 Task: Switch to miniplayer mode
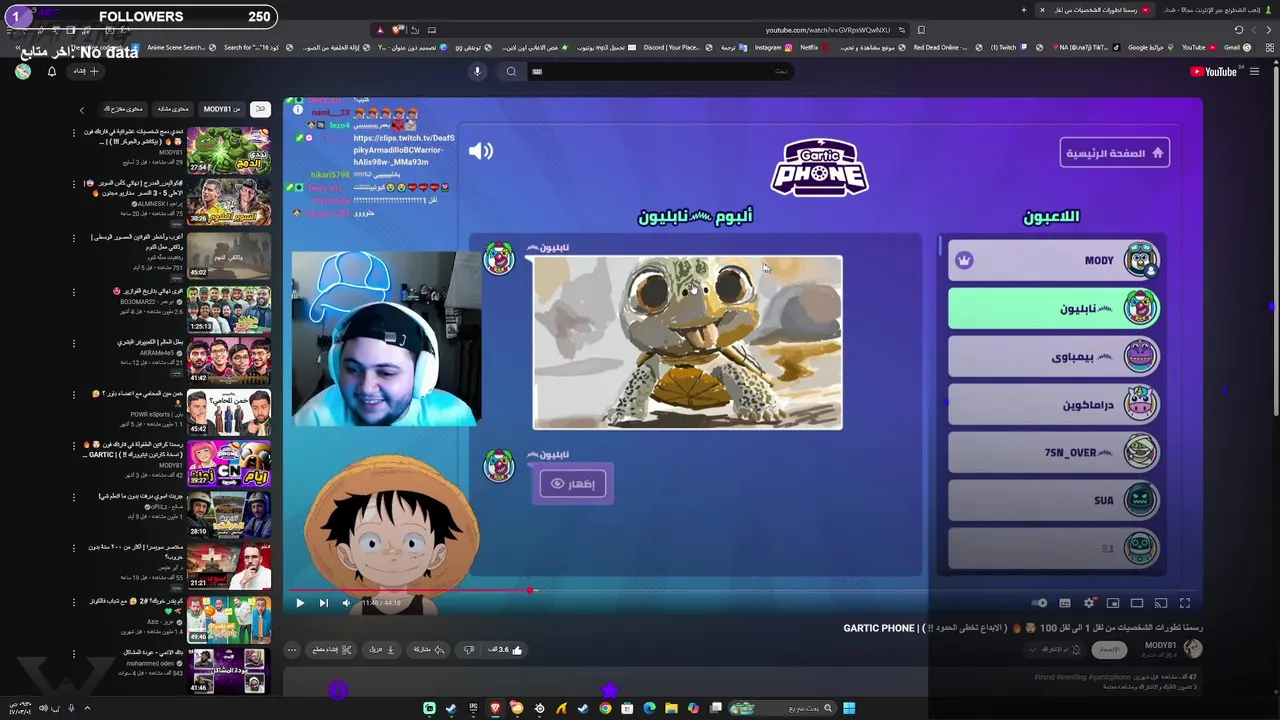click(x=1113, y=603)
